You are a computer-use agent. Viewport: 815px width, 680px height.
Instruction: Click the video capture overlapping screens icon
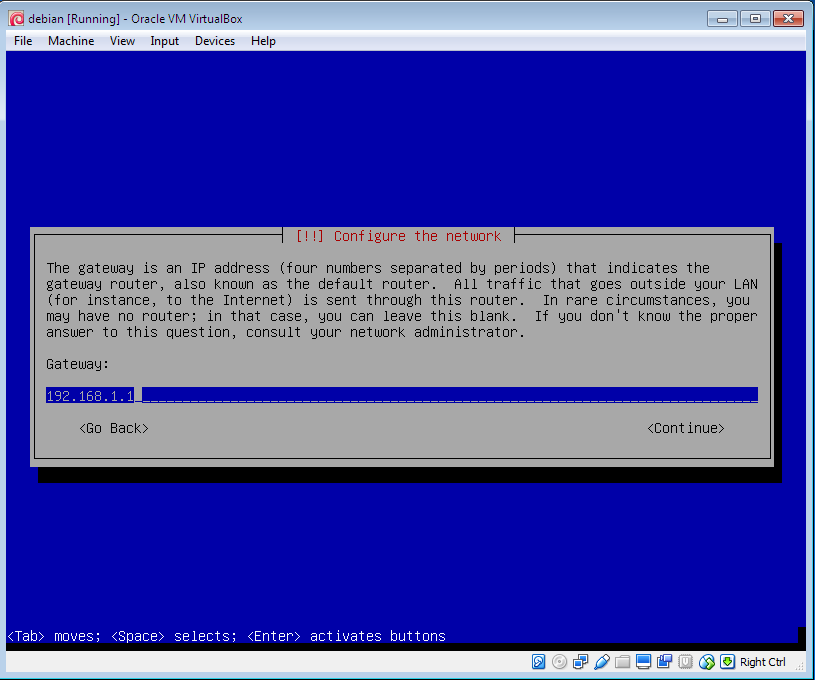click(x=664, y=661)
